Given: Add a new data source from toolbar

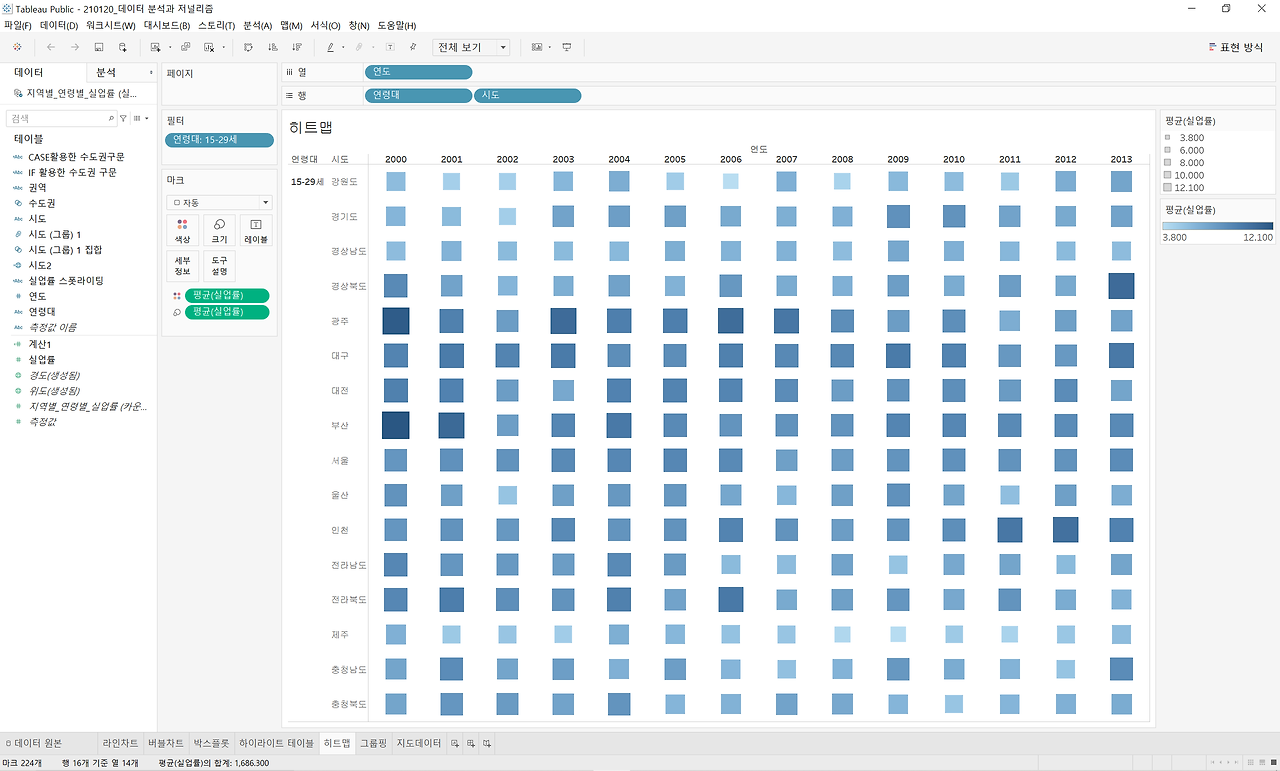Looking at the screenshot, I should [122, 47].
